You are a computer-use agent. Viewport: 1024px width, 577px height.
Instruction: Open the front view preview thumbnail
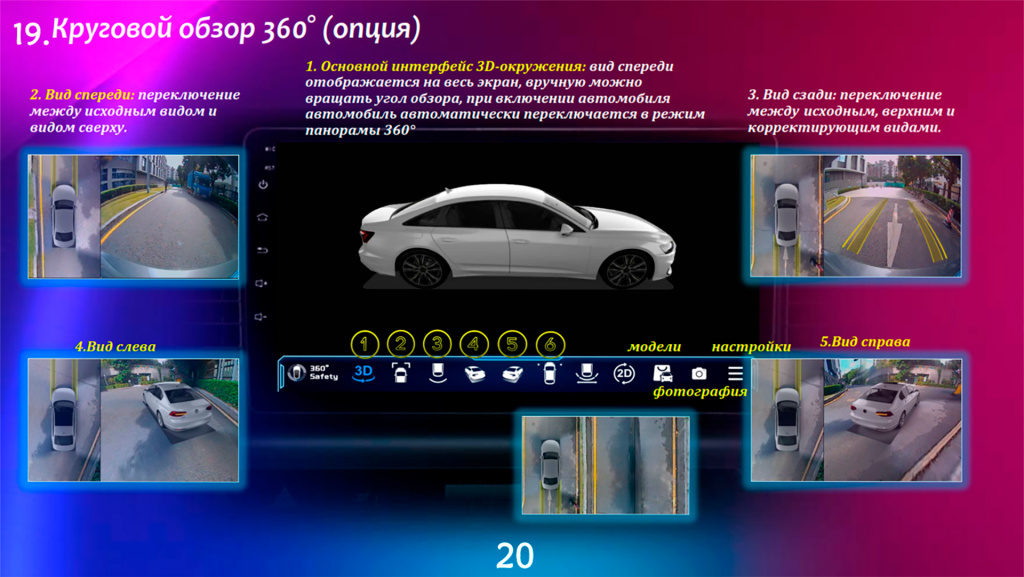(x=133, y=216)
